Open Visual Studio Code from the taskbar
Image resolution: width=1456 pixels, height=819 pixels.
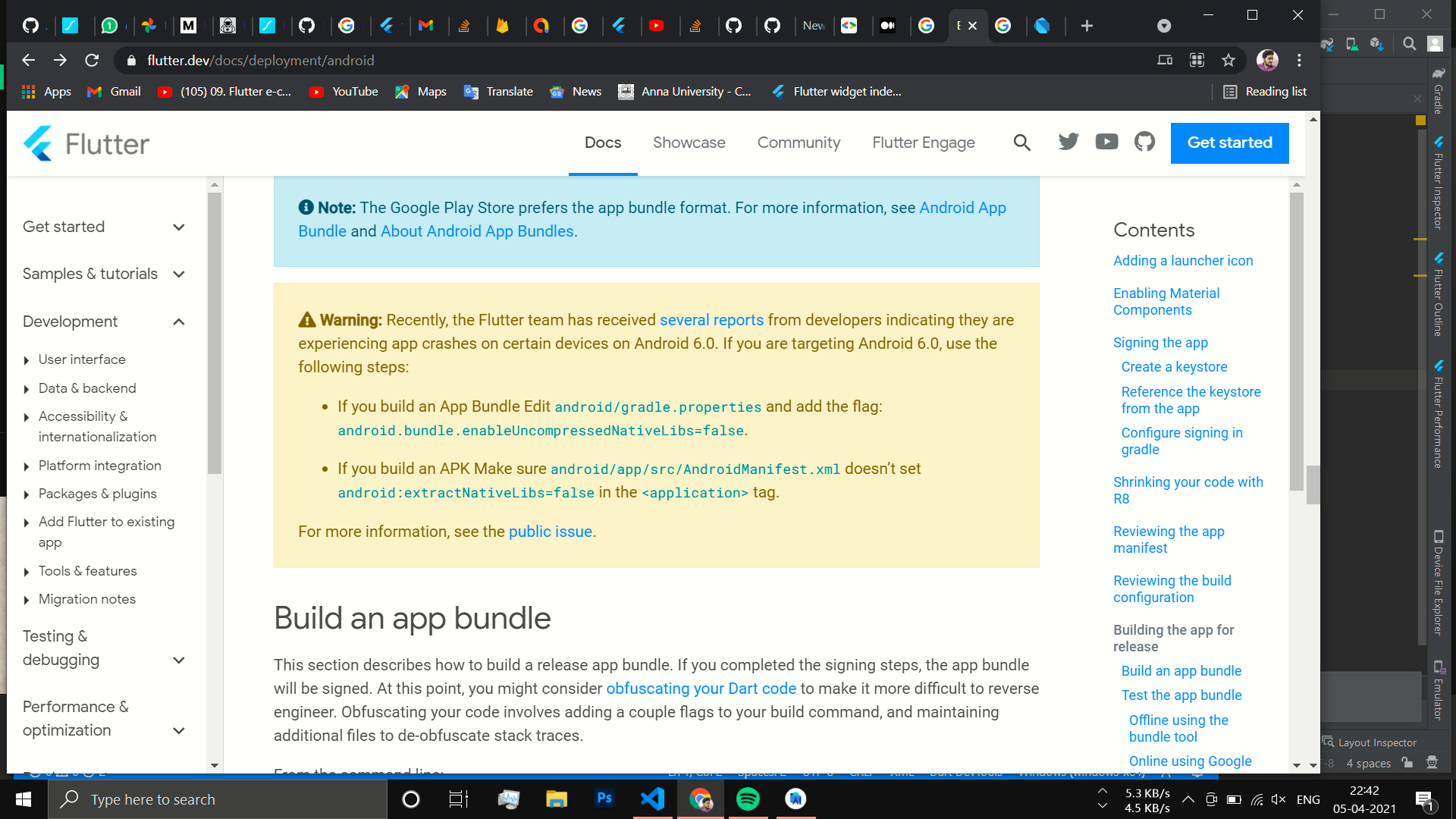[x=652, y=799]
